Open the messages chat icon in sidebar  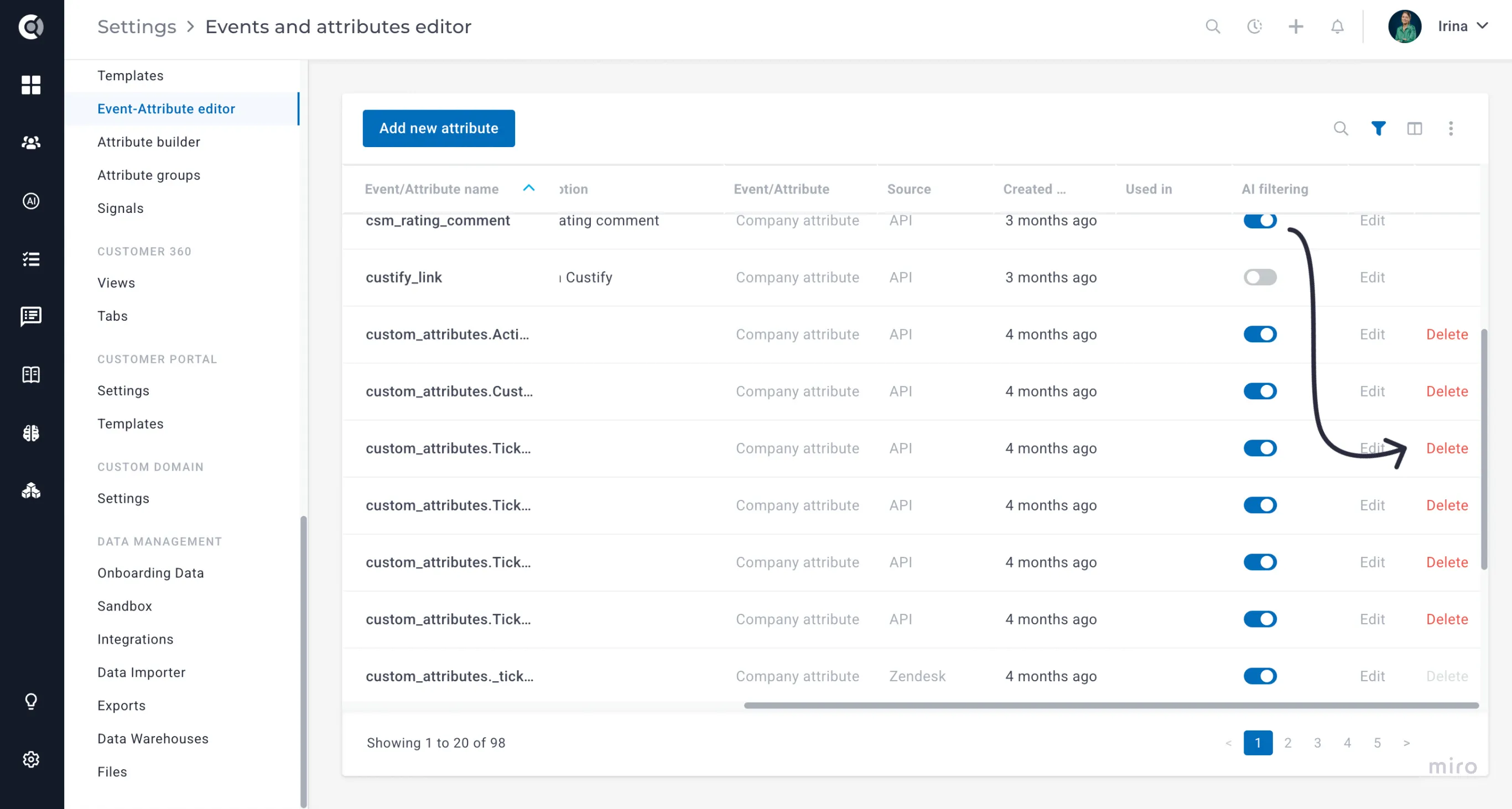tap(31, 317)
